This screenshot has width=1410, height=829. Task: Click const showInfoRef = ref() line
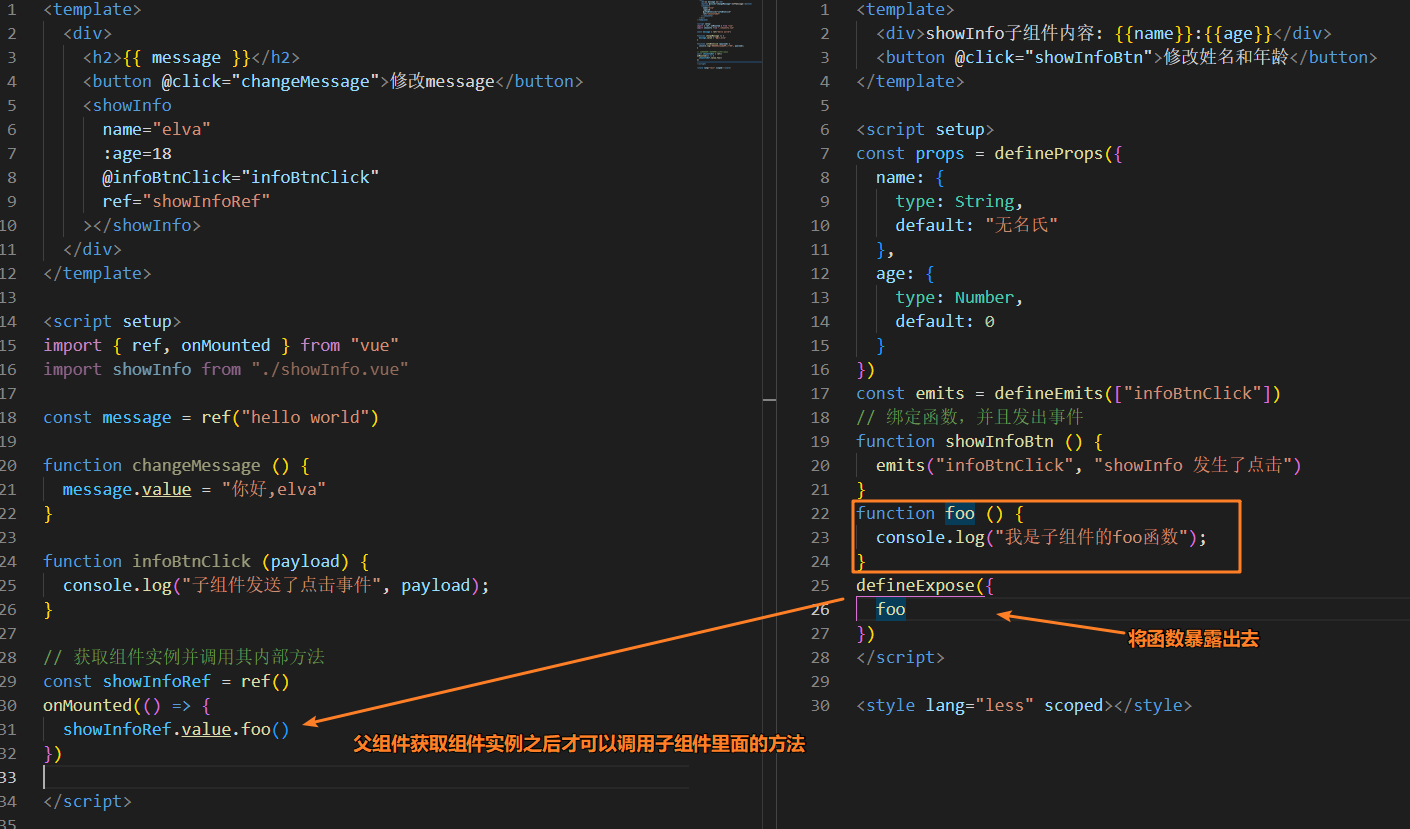166,681
